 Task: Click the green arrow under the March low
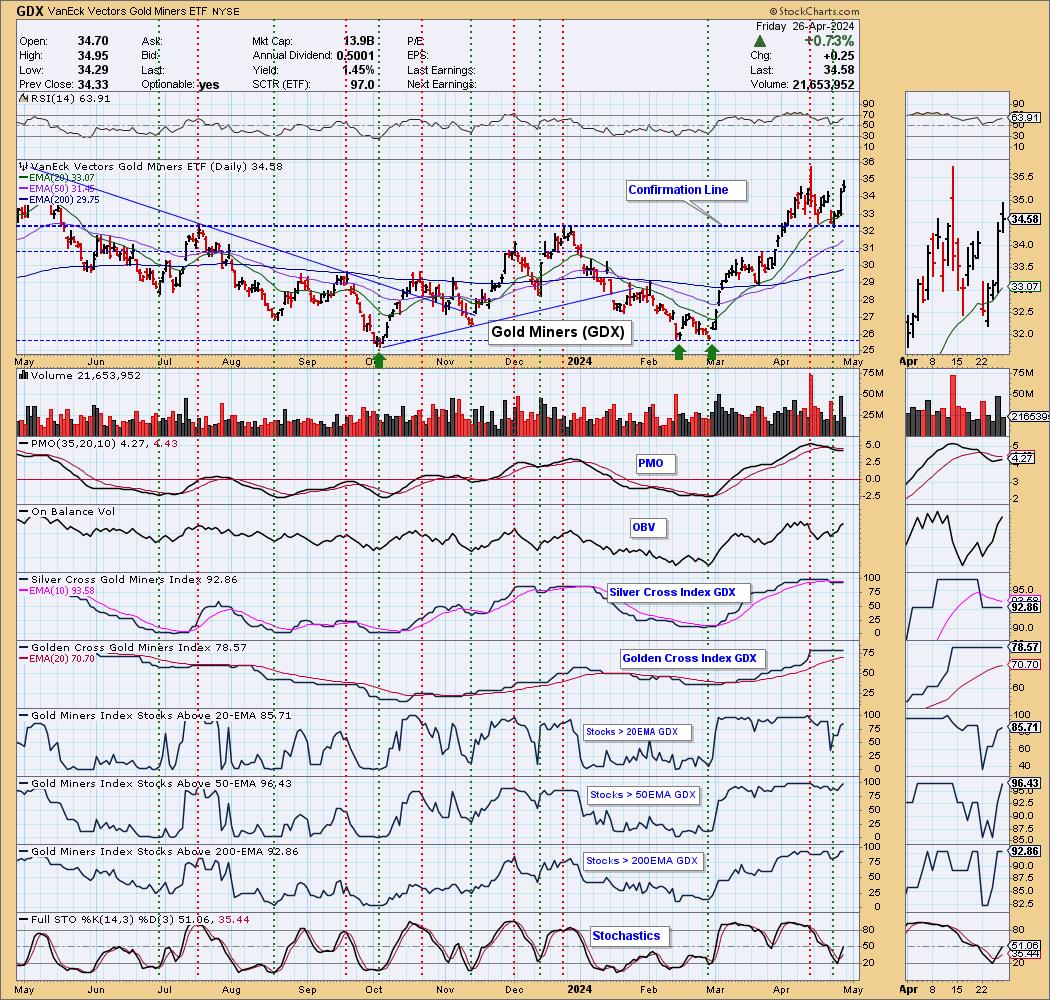pyautogui.click(x=712, y=352)
